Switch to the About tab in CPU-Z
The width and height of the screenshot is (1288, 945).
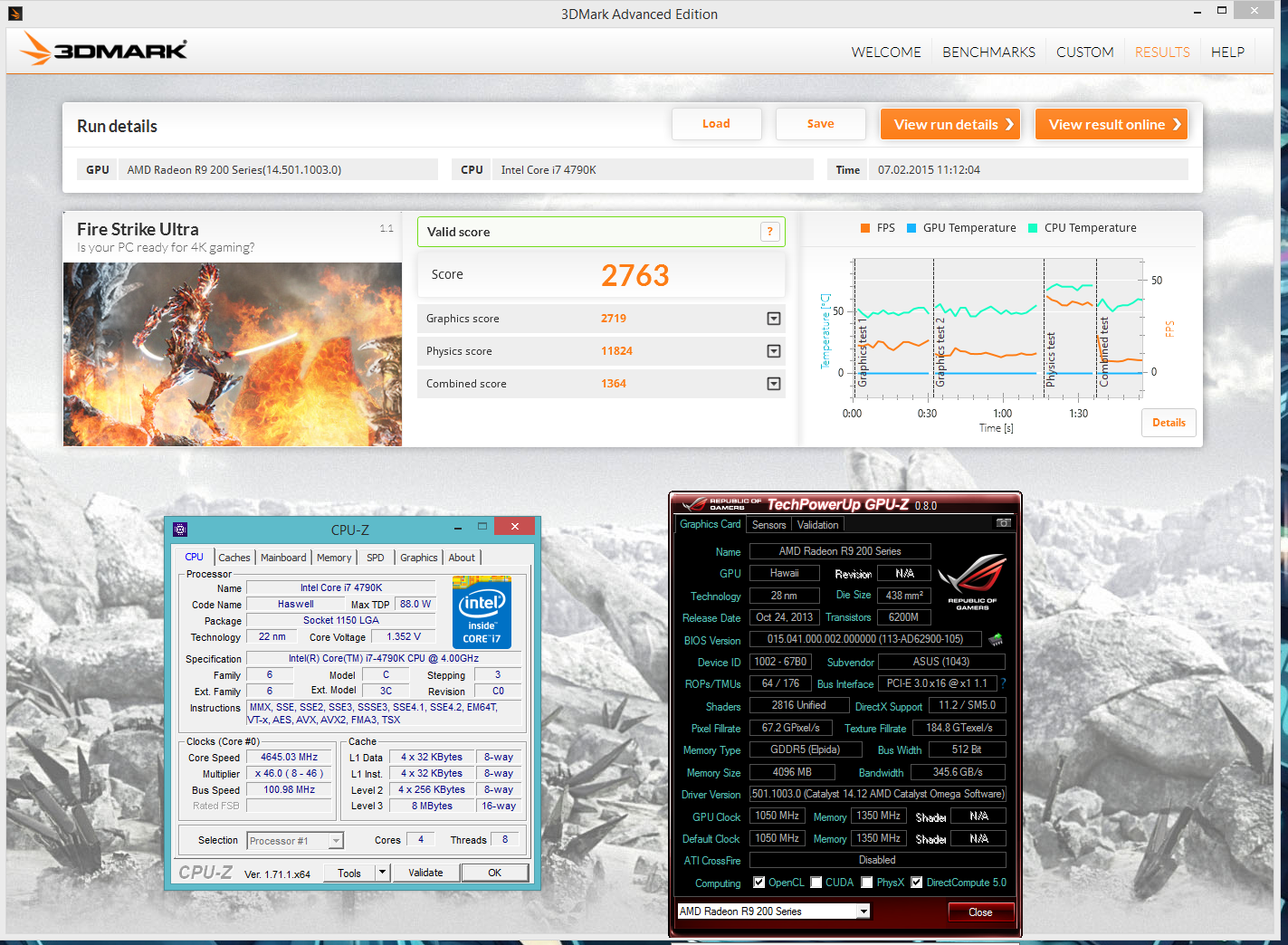(462, 558)
